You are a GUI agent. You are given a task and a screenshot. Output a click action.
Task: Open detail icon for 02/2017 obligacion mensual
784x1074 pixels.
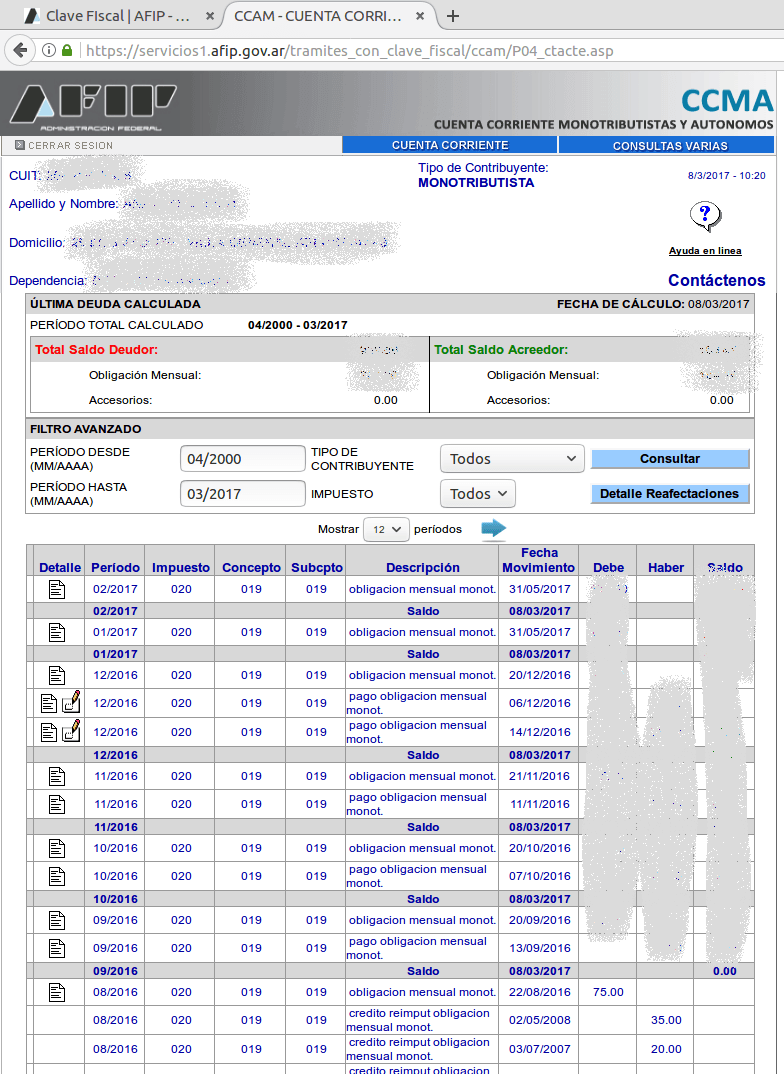pos(57,588)
